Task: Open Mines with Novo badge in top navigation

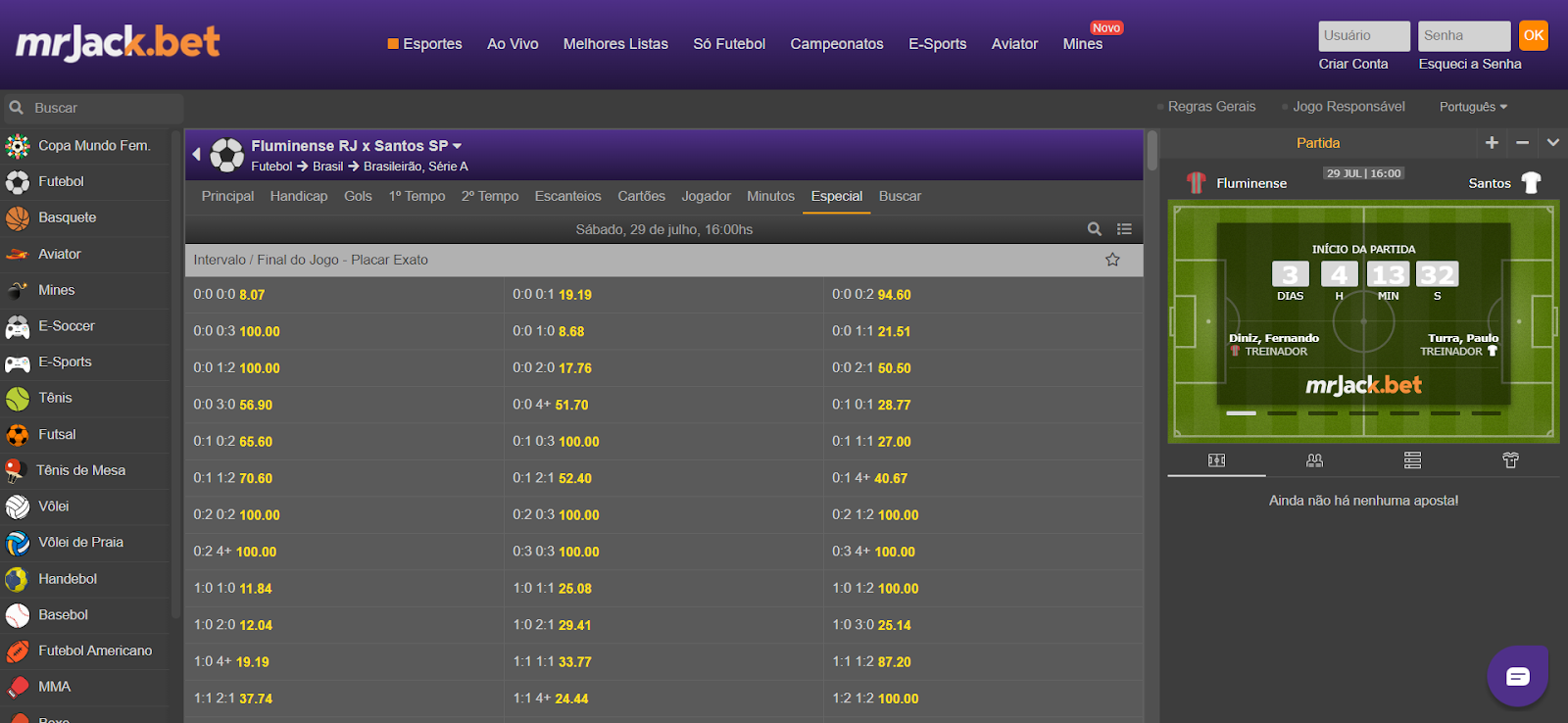Action: click(x=1083, y=44)
